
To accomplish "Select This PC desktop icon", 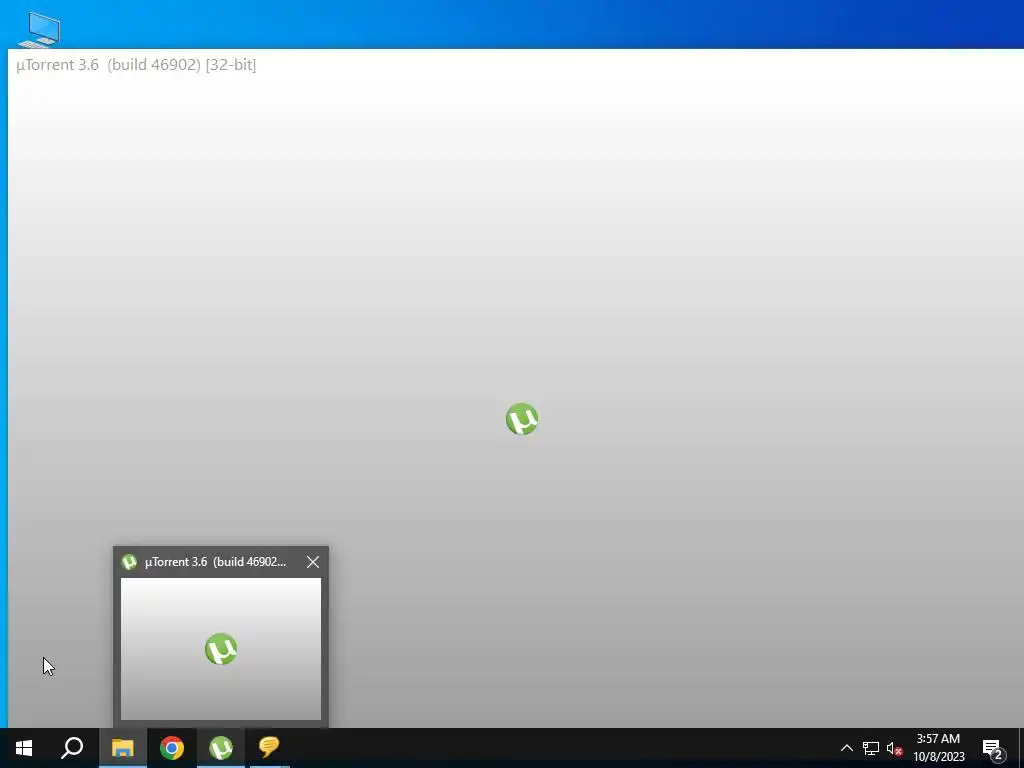I will coord(39,29).
